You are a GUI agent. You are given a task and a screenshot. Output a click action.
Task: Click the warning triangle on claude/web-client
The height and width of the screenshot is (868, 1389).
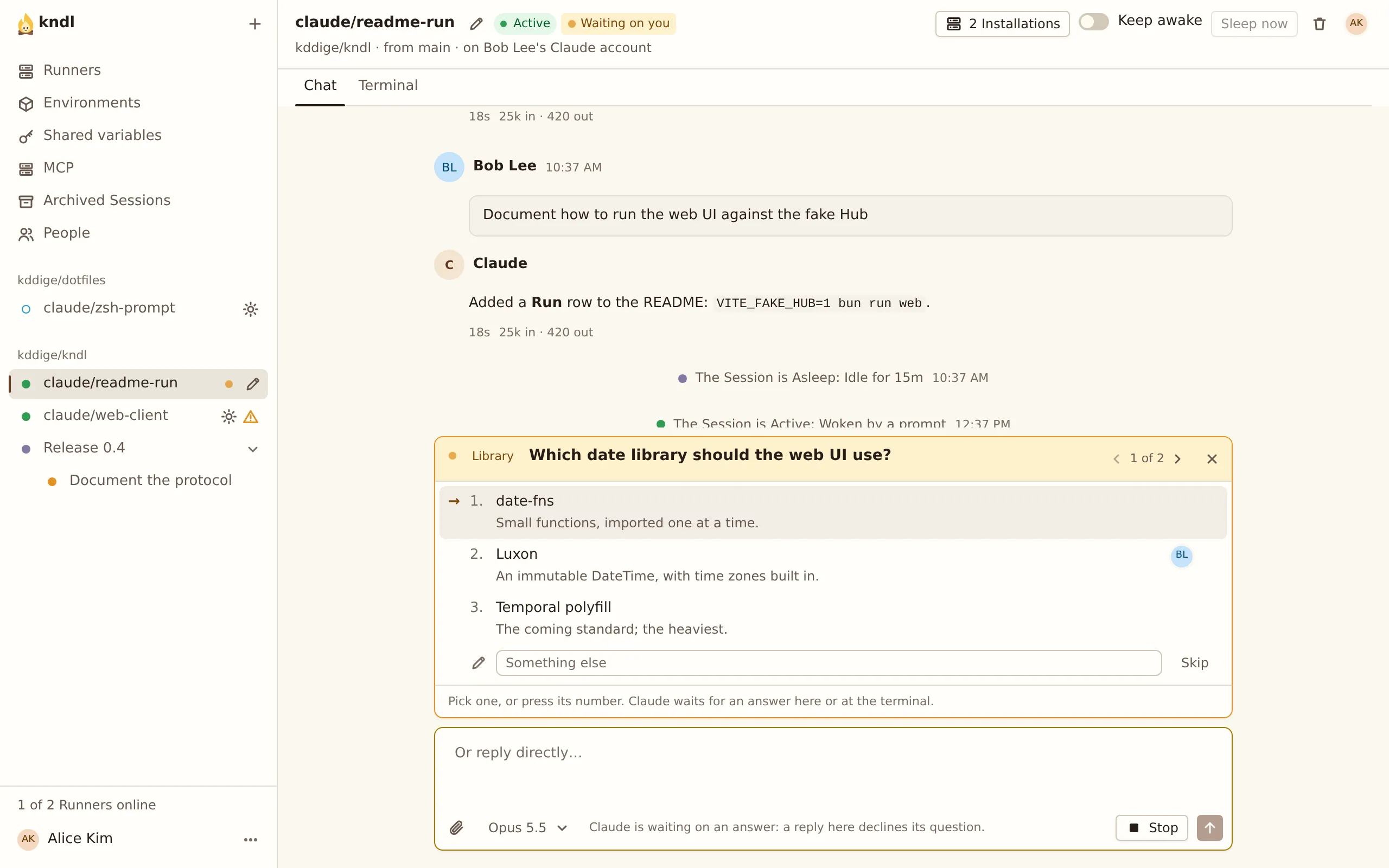click(250, 417)
